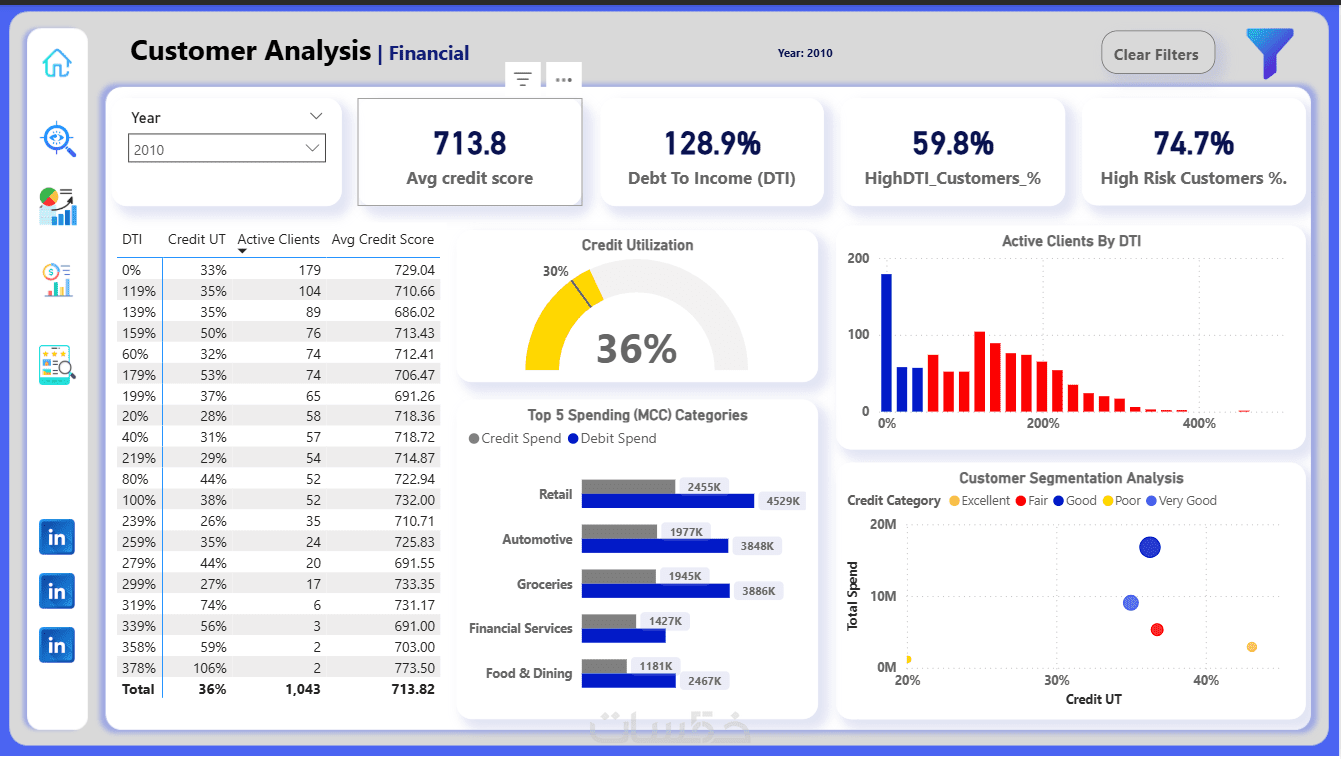Screen dimensions: 1341x759
Task: Open the mobile review search page icon
Action: (57, 365)
